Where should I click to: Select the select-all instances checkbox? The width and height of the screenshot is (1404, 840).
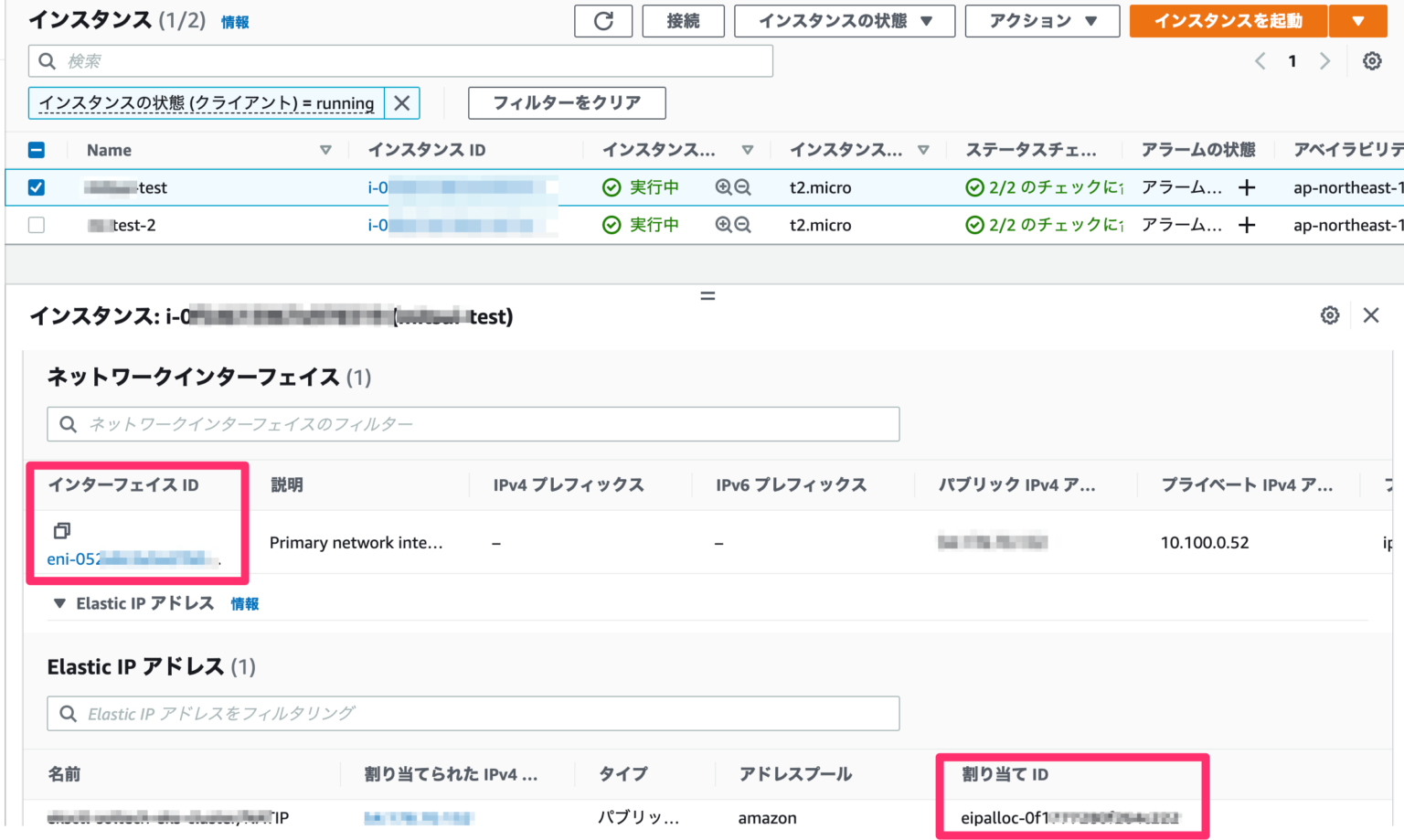(36, 149)
